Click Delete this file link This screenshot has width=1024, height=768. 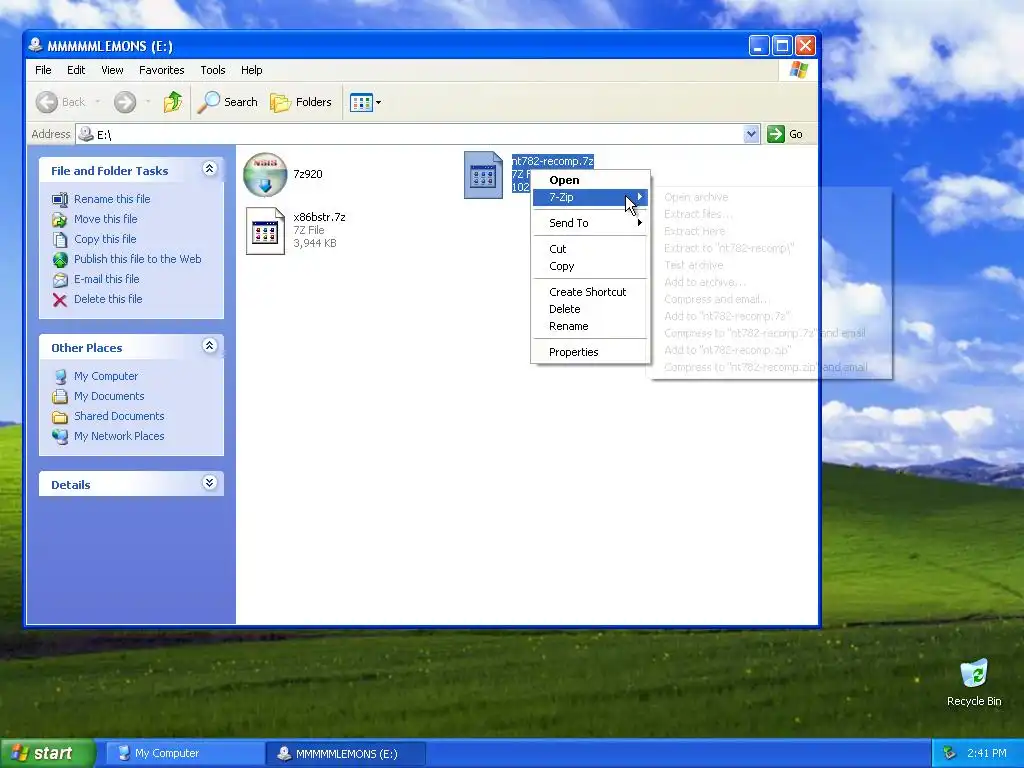(108, 299)
